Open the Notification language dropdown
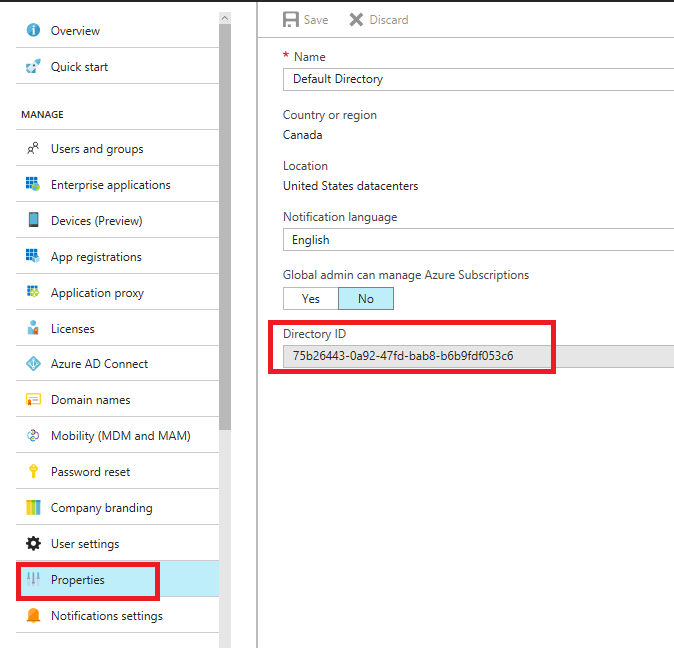This screenshot has height=648, width=674. point(478,240)
